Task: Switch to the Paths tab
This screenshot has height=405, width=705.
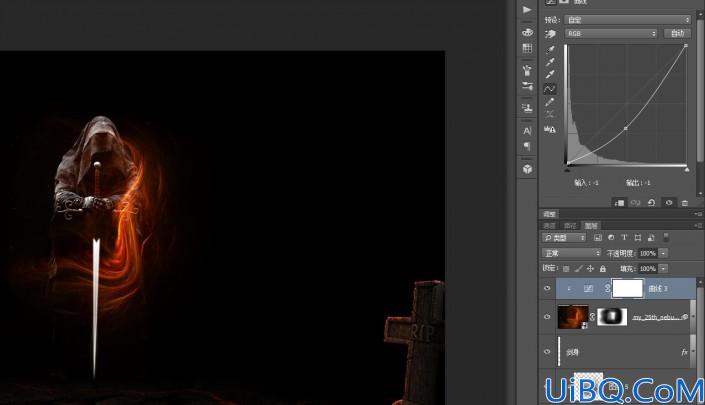Action: click(570, 226)
